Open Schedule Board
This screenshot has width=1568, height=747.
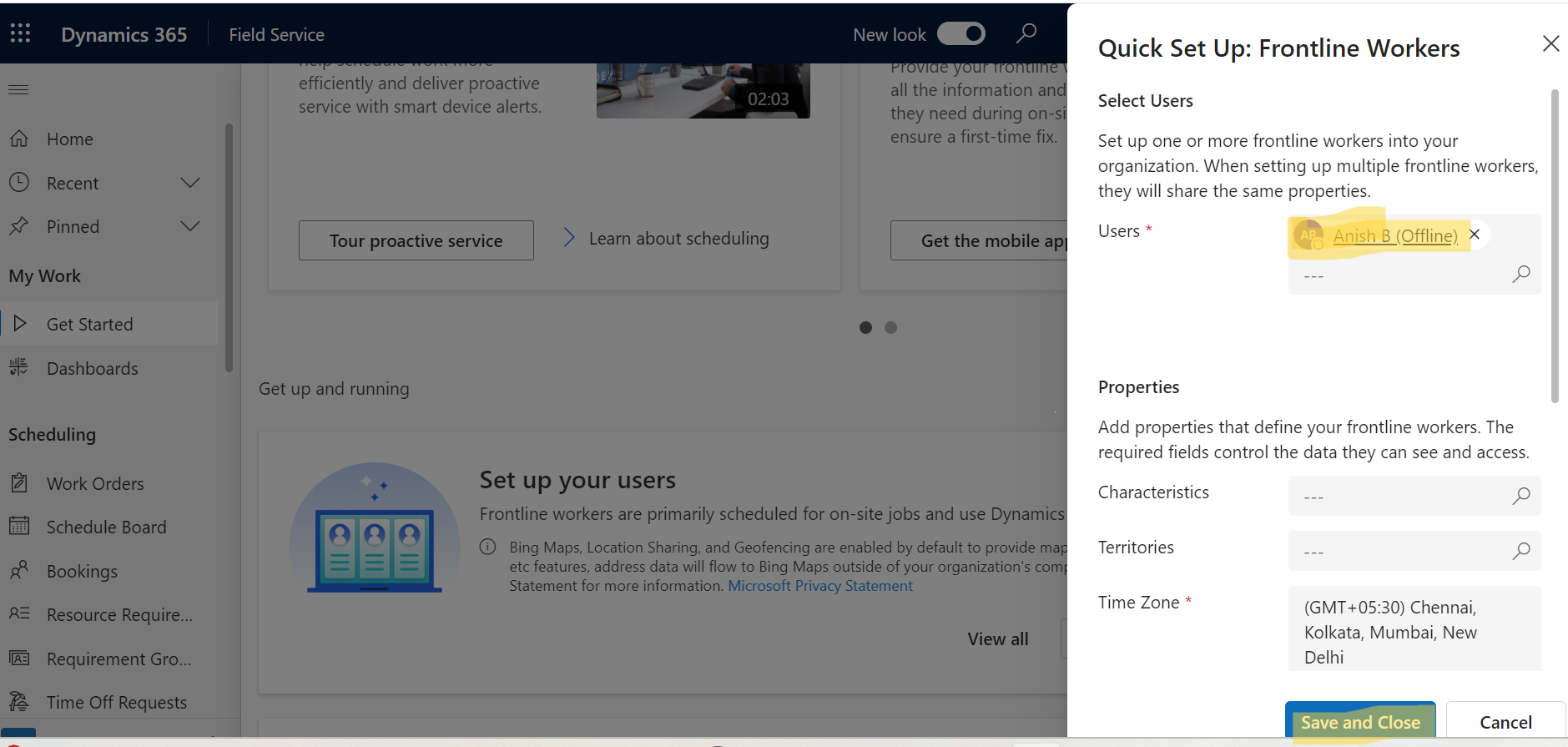pos(108,527)
